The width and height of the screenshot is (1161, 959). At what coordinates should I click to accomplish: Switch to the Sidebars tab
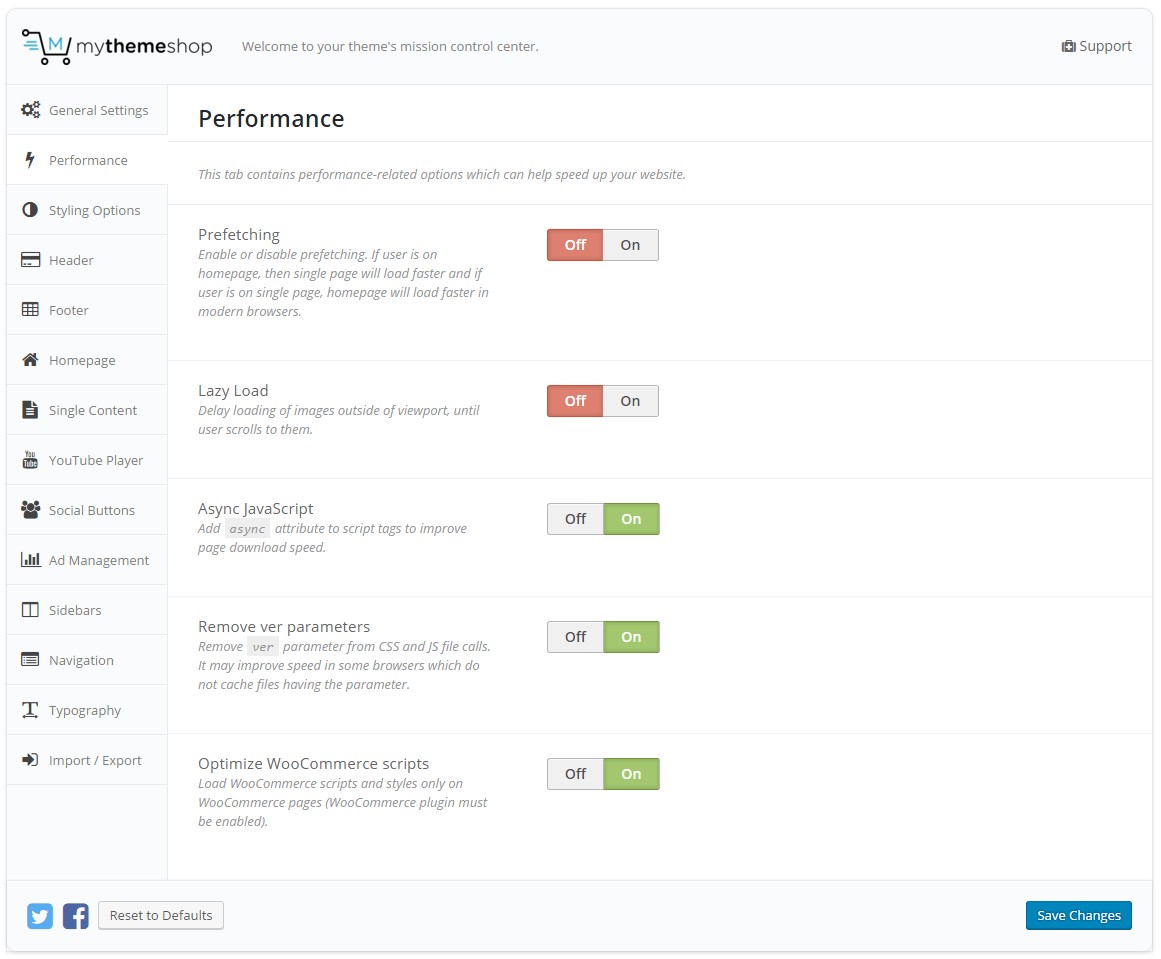[x=87, y=610]
